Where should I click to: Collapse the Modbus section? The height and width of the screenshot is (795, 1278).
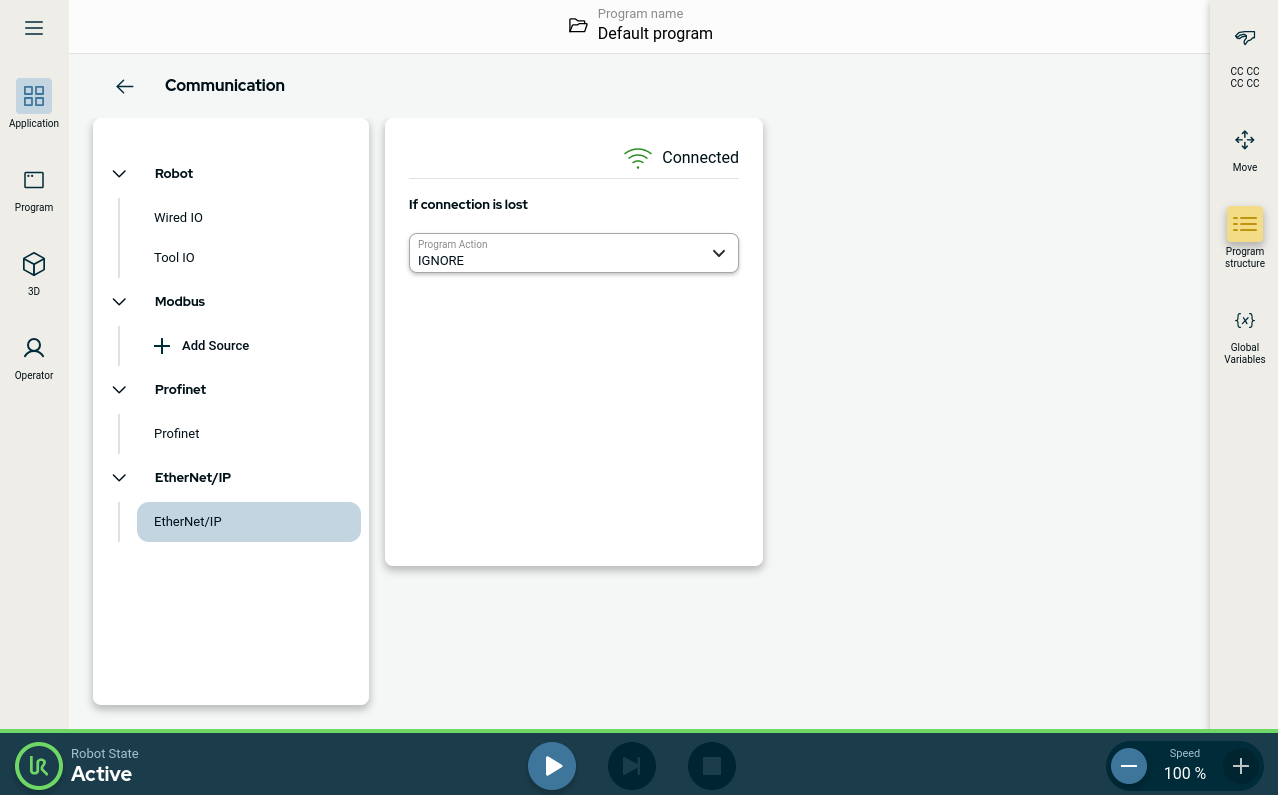[x=120, y=302]
